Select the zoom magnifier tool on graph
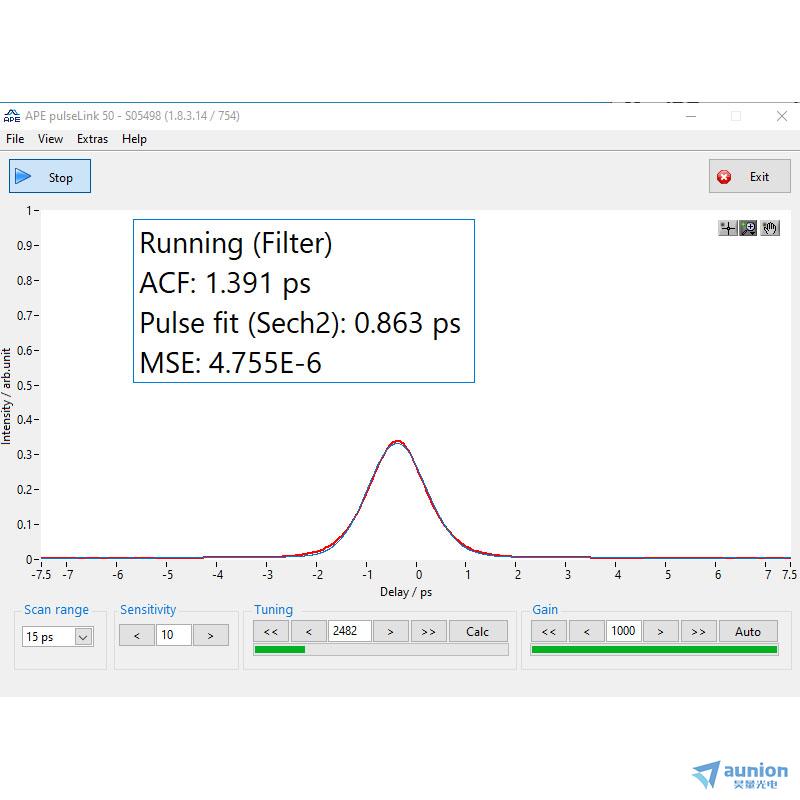The image size is (800, 800). point(748,228)
